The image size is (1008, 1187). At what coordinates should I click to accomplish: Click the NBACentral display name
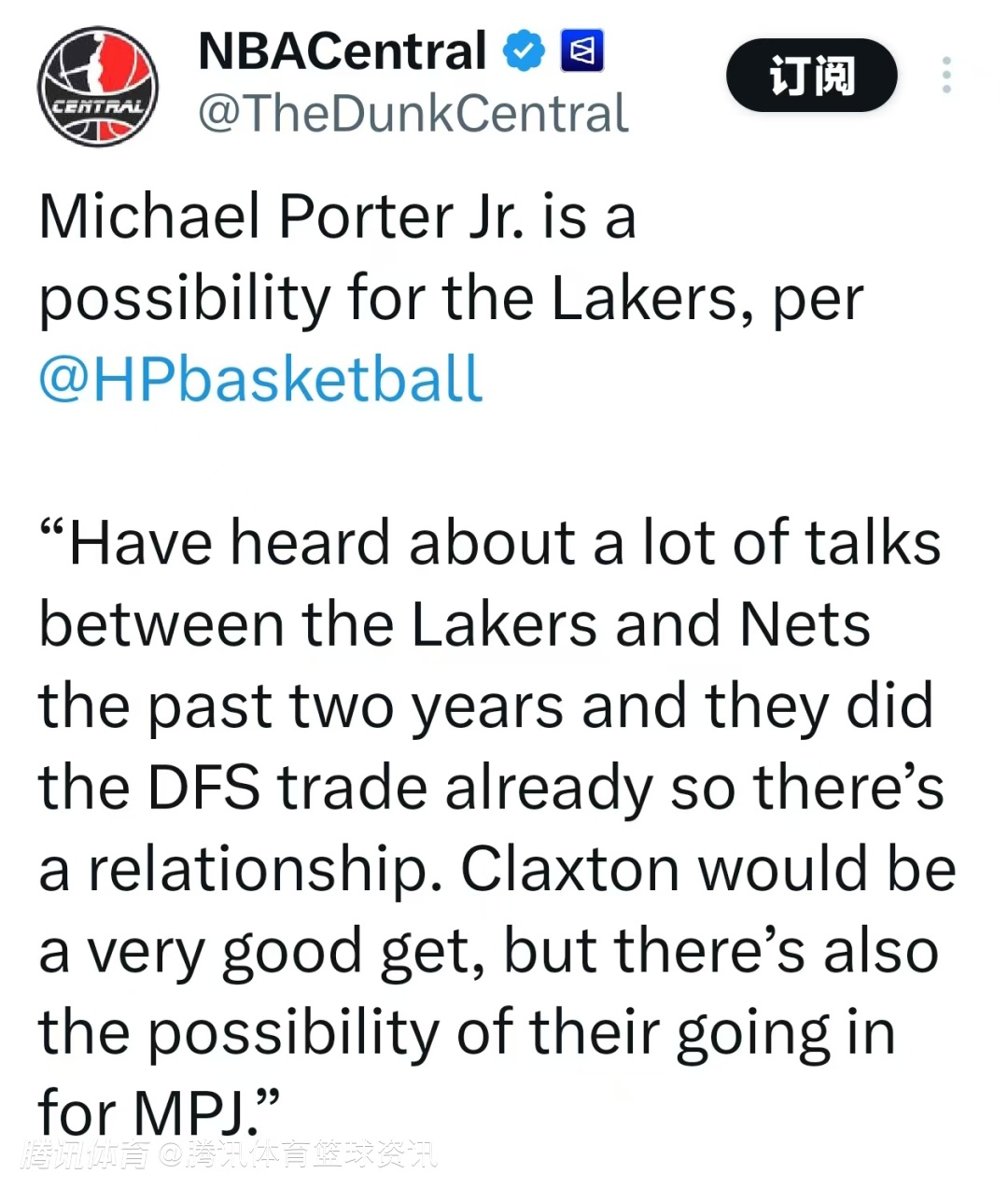click(342, 51)
